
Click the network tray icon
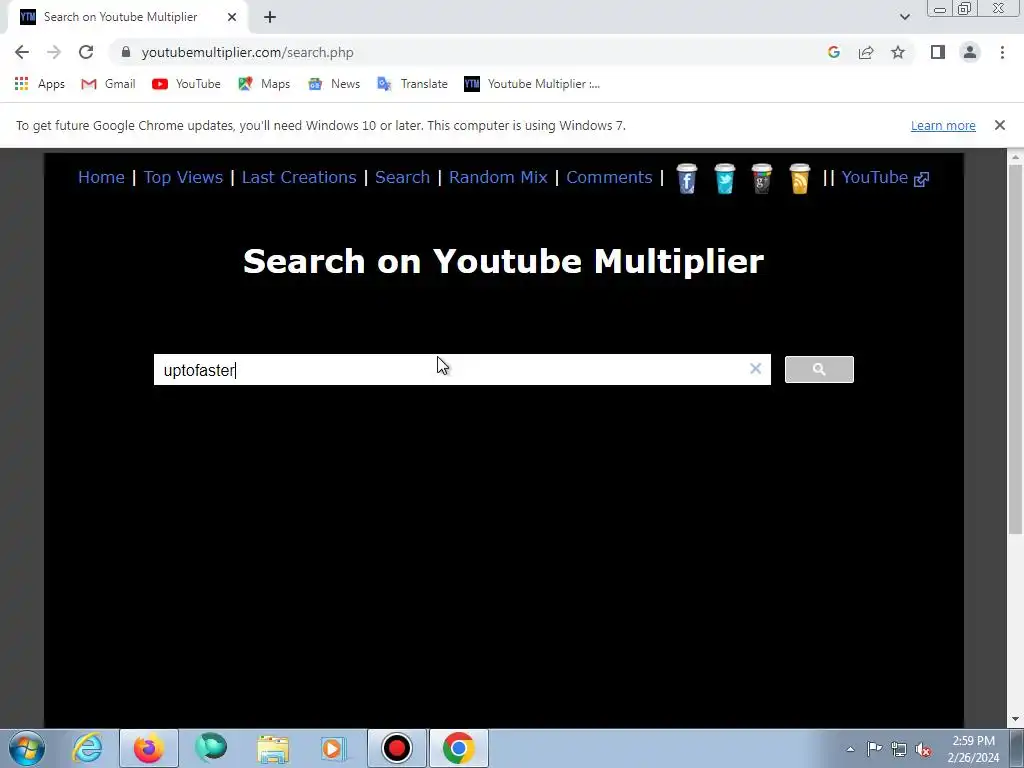[x=899, y=749]
